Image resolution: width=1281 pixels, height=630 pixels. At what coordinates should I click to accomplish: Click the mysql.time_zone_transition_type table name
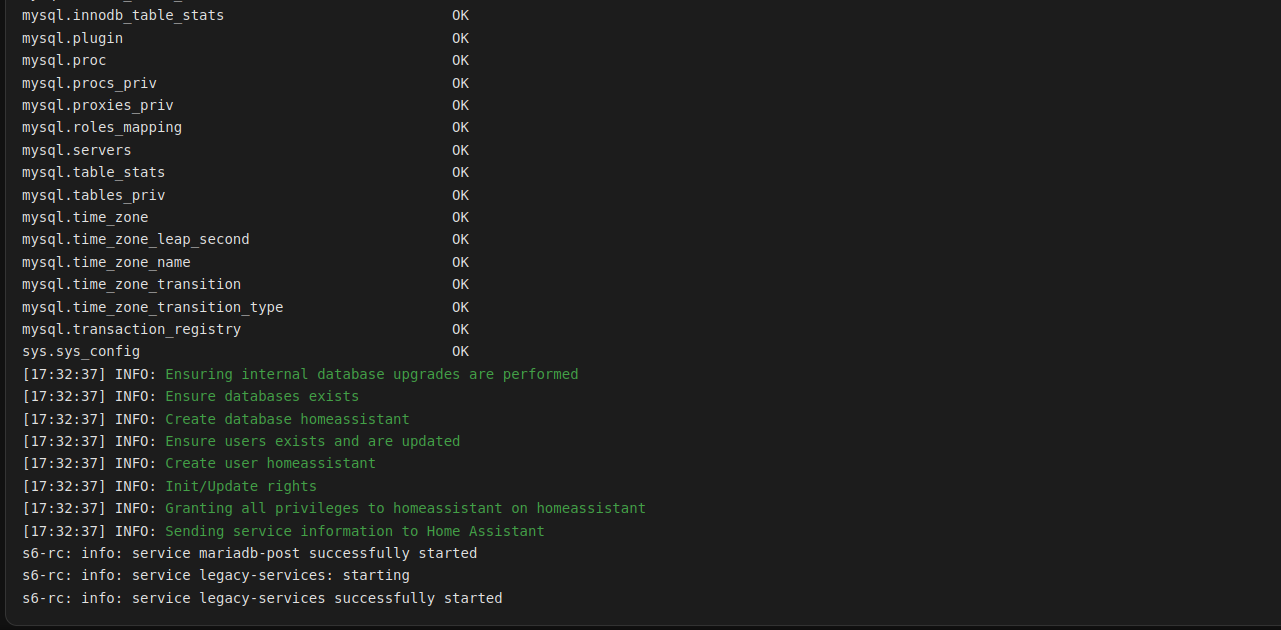tap(153, 307)
